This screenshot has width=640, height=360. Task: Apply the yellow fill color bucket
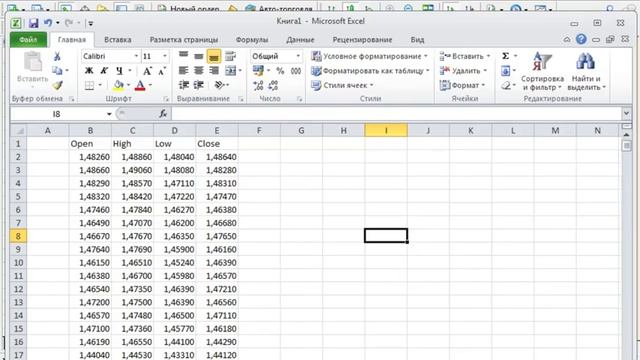(x=118, y=85)
